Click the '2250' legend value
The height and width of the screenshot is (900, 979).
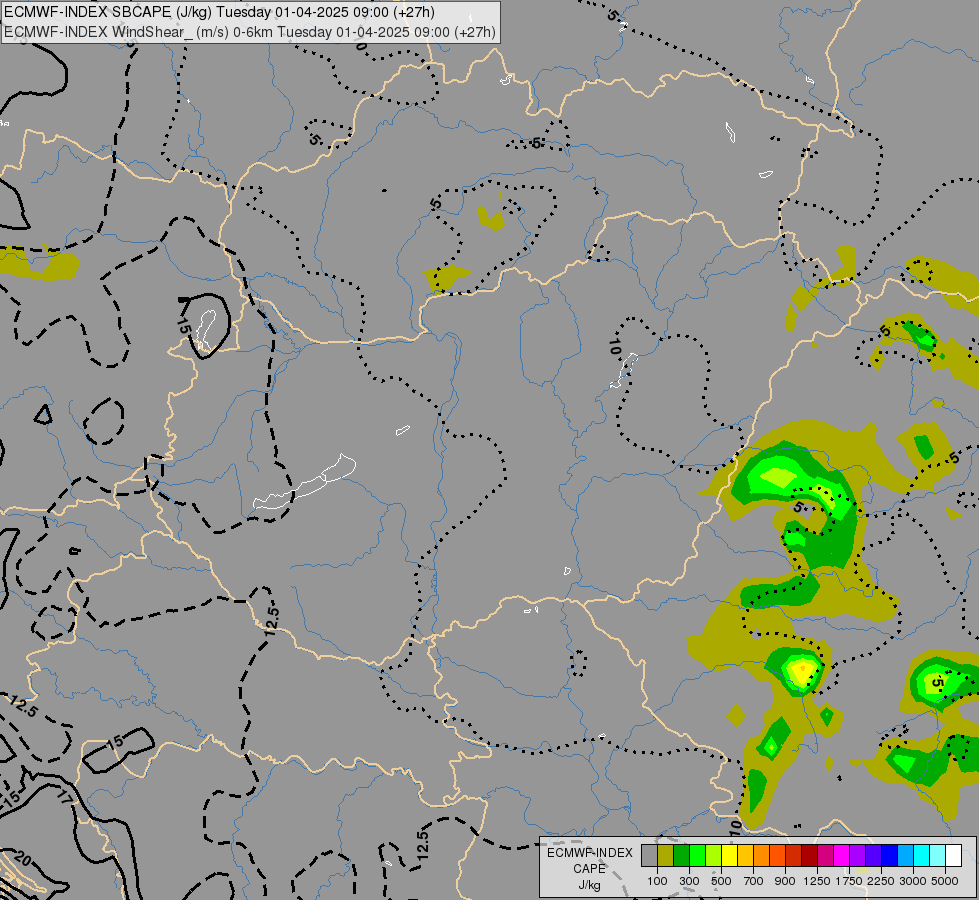coord(881,881)
